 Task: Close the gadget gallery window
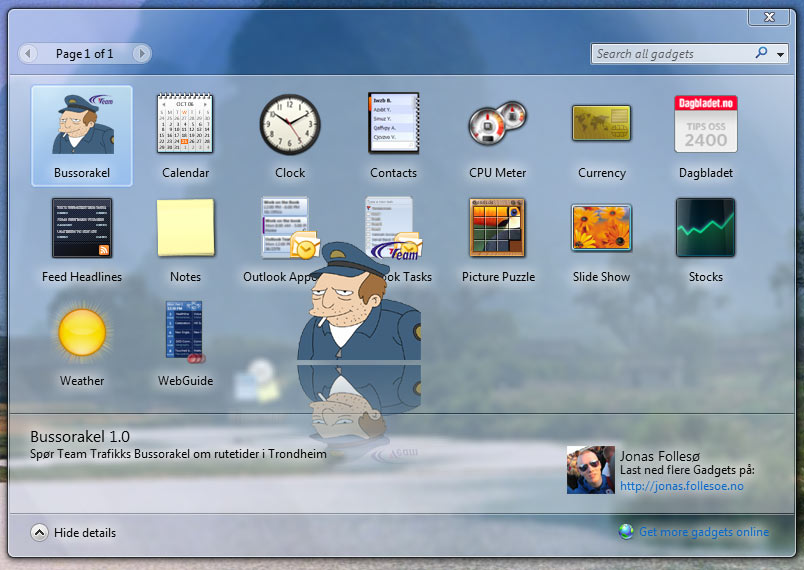769,17
